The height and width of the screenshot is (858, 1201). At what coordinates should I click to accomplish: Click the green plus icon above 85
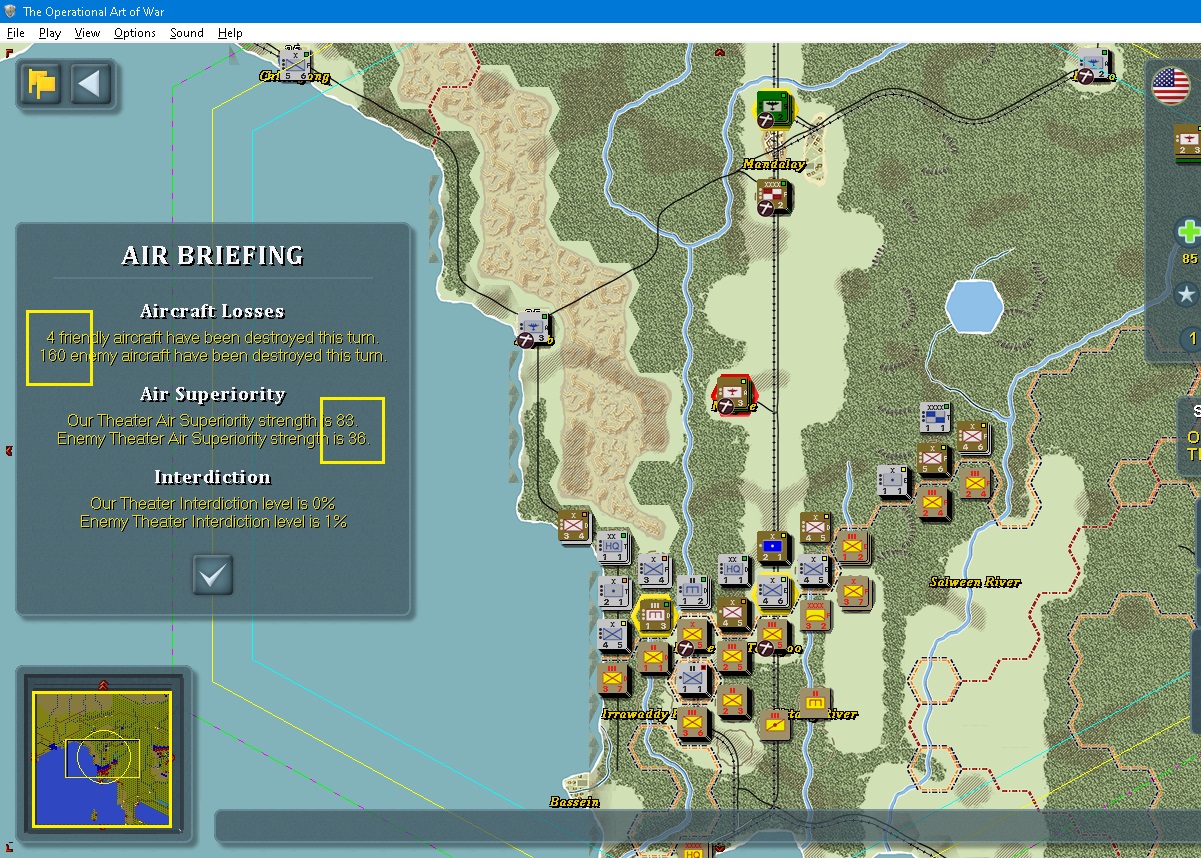(1188, 232)
